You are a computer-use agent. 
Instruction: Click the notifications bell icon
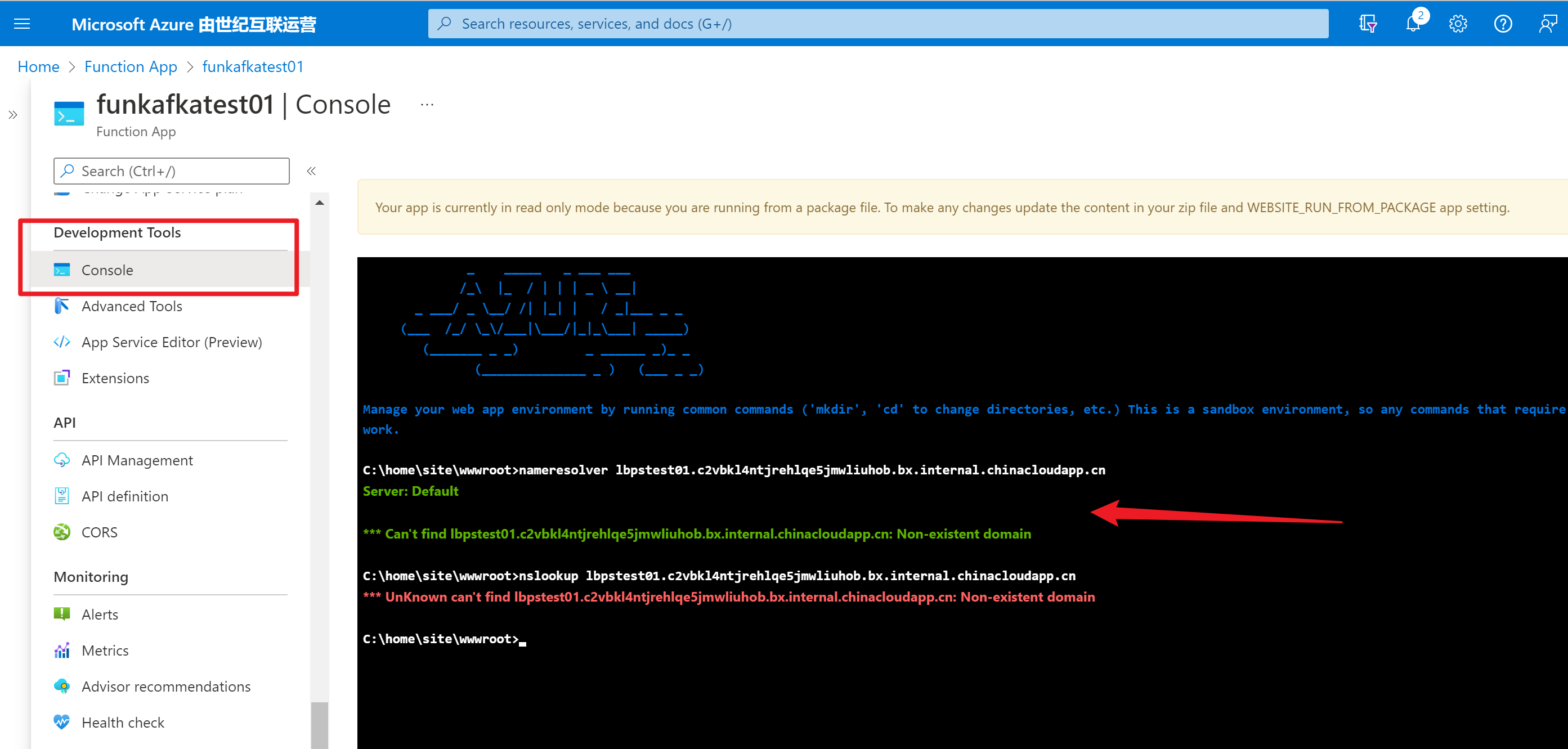tap(1413, 24)
